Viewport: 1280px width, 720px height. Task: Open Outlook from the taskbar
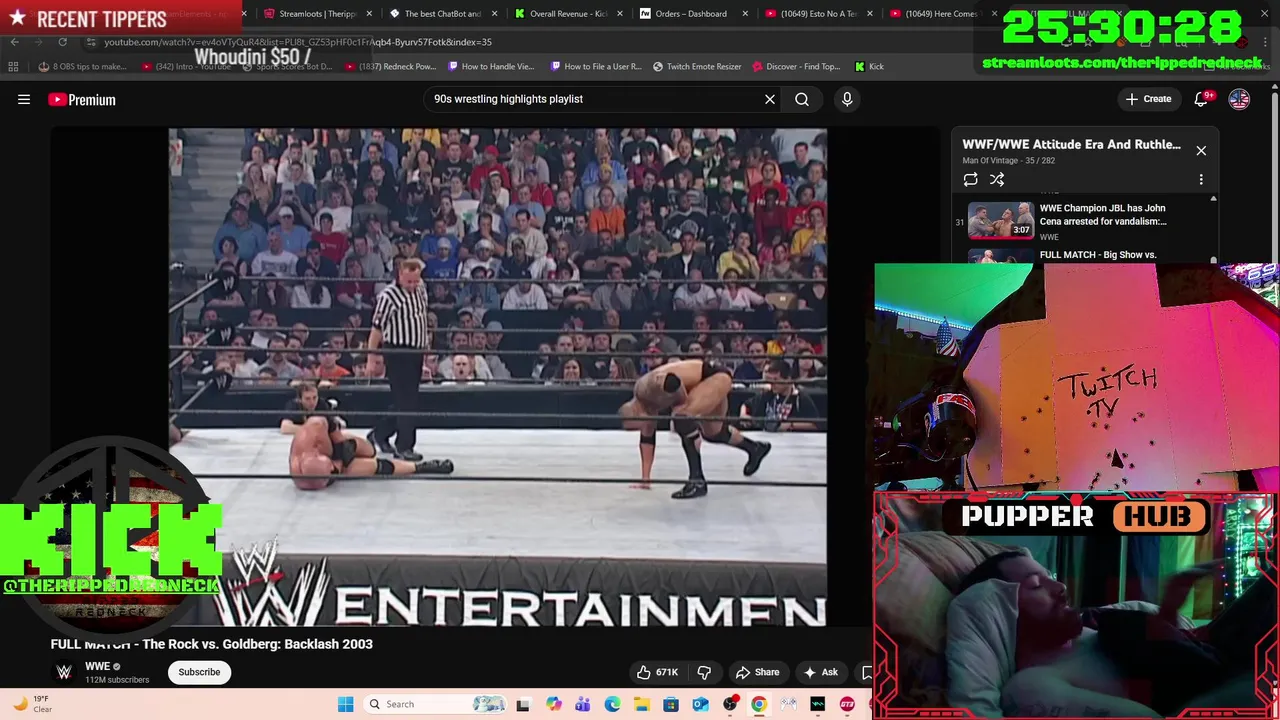[700, 704]
